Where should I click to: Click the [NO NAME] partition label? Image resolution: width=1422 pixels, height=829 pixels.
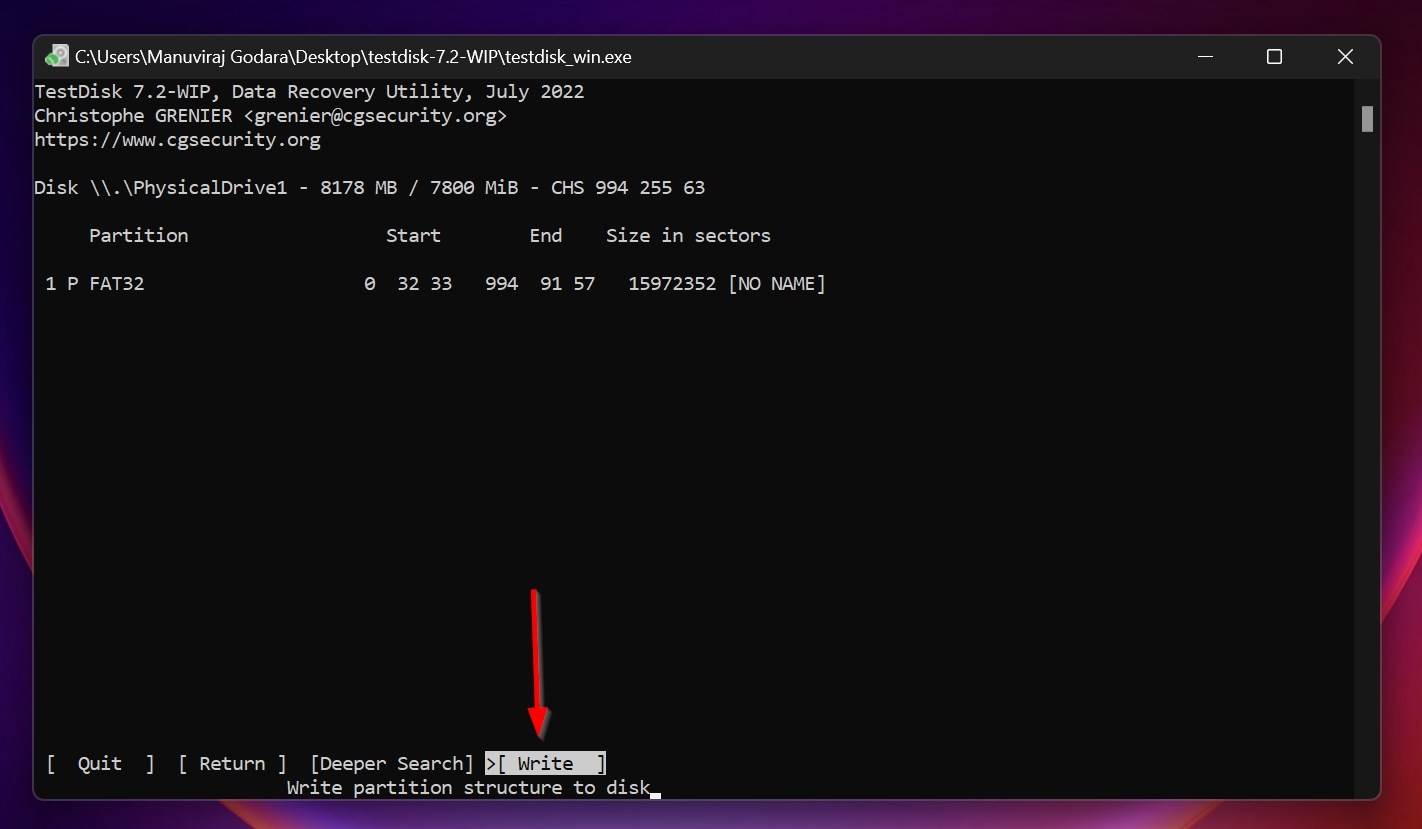click(x=777, y=283)
